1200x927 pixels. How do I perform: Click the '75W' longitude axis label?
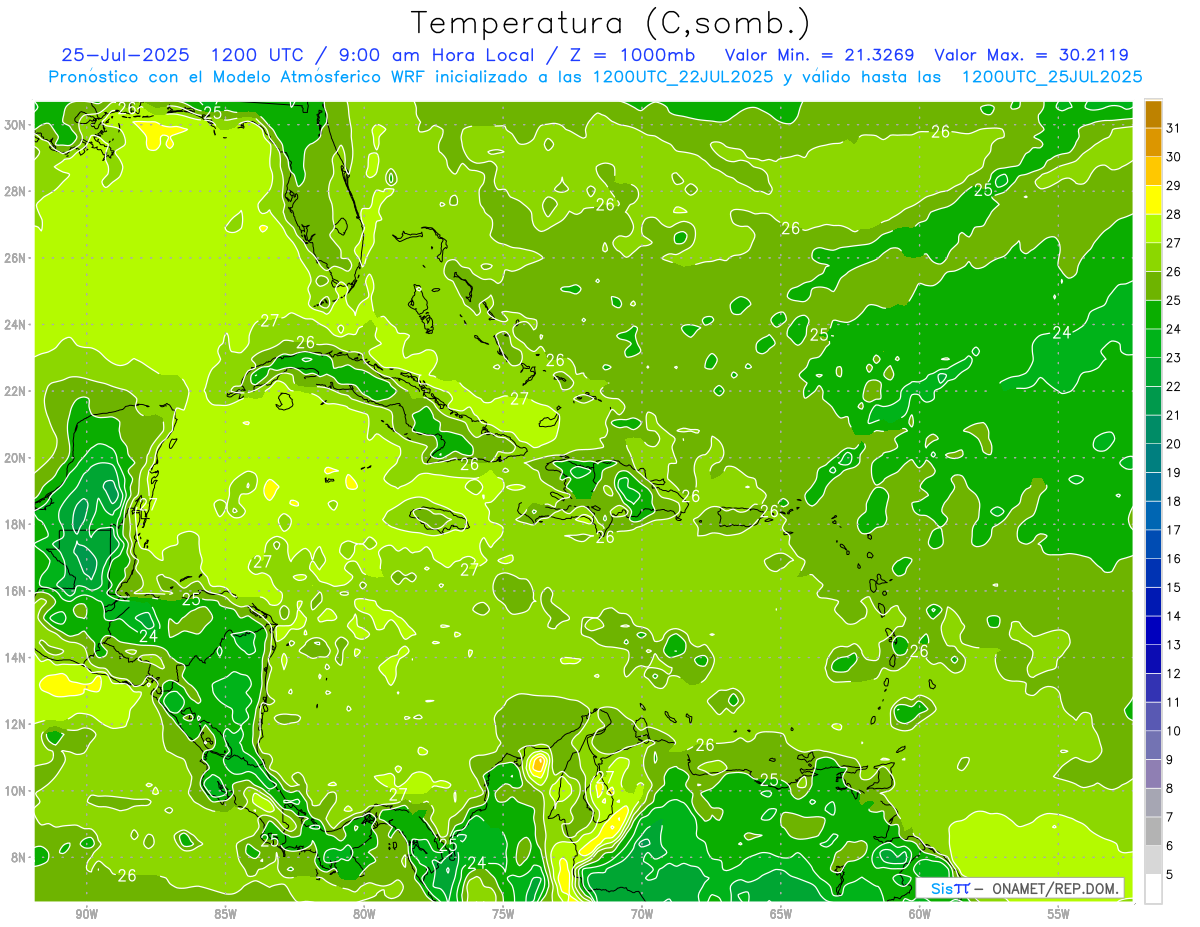tap(503, 914)
